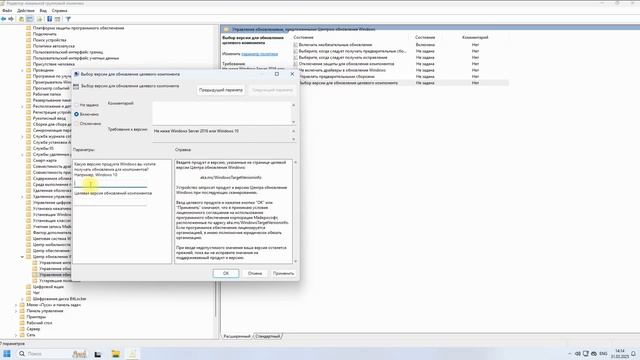Click the icon for 'Выберите, когда следует получать исправления'
The image size is (640, 360).
point(296,58)
